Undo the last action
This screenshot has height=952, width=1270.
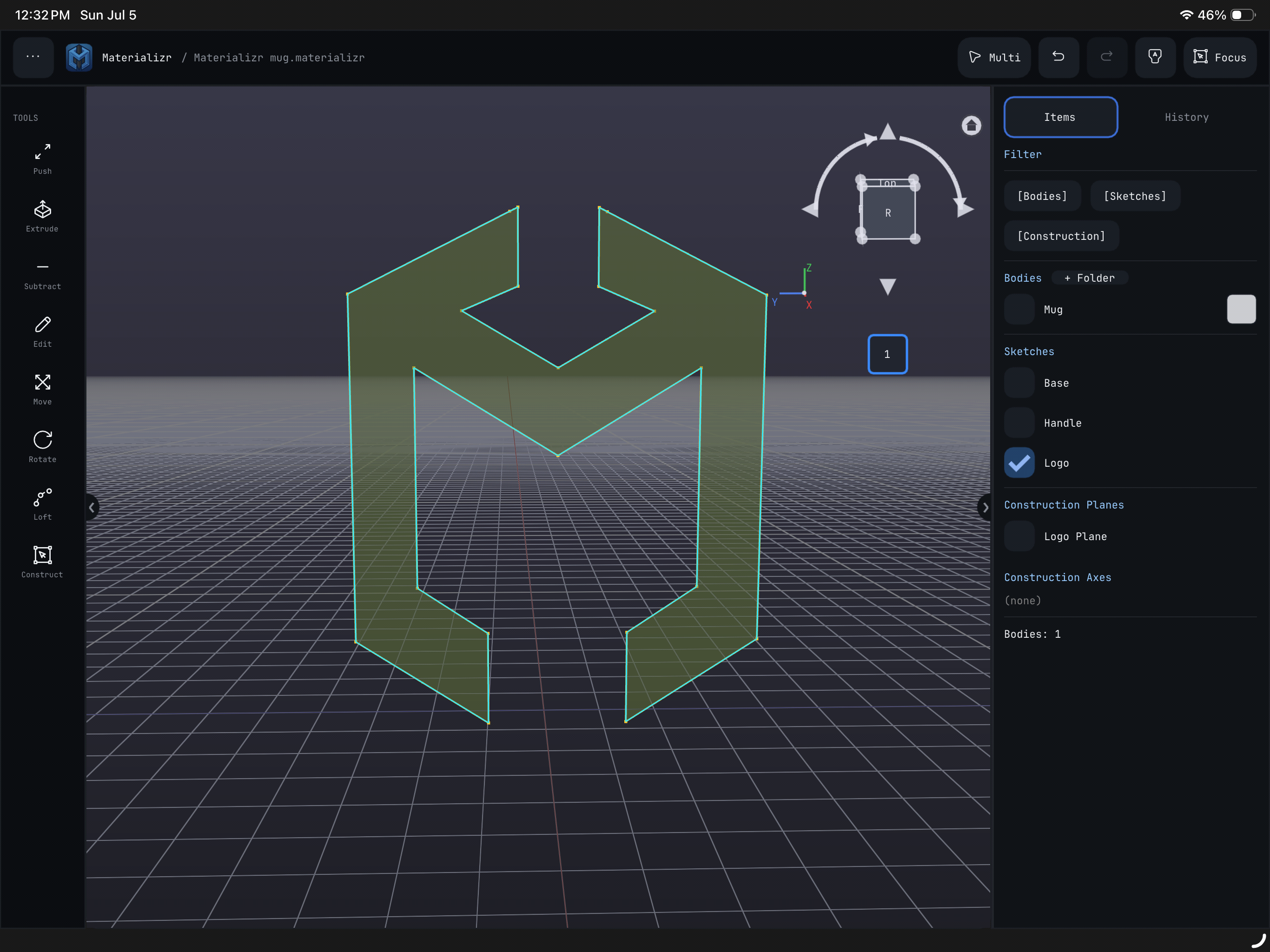click(x=1058, y=57)
